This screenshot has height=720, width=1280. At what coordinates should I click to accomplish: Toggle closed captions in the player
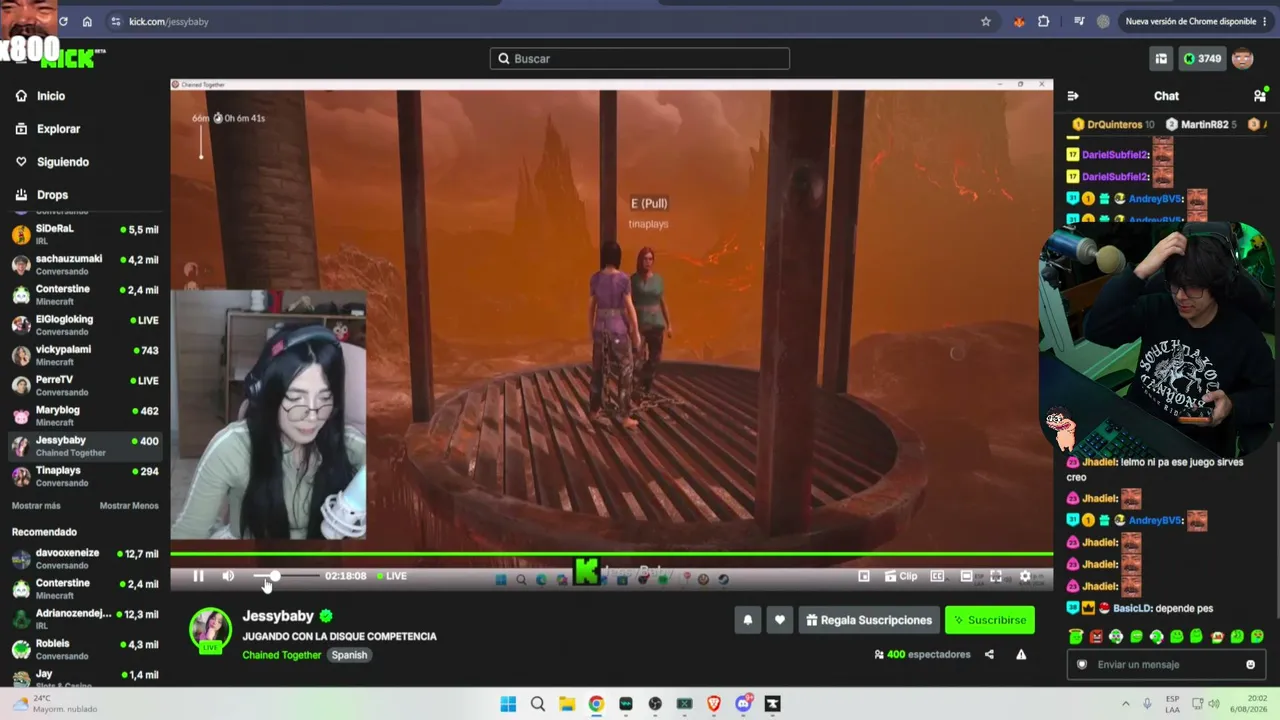click(937, 576)
